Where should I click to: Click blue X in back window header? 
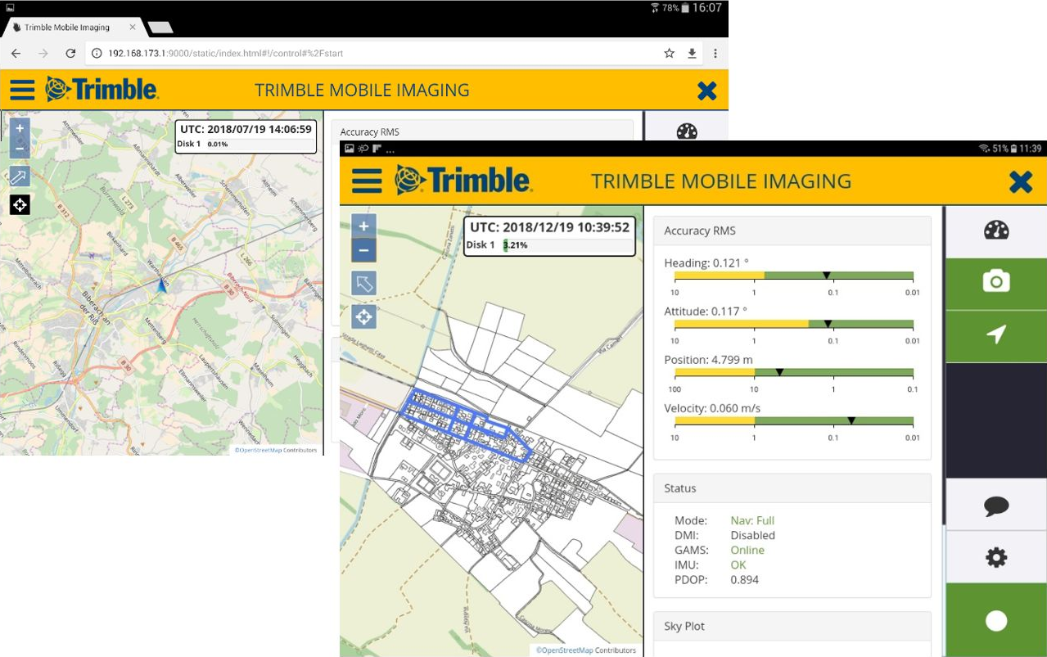pyautogui.click(x=706, y=90)
